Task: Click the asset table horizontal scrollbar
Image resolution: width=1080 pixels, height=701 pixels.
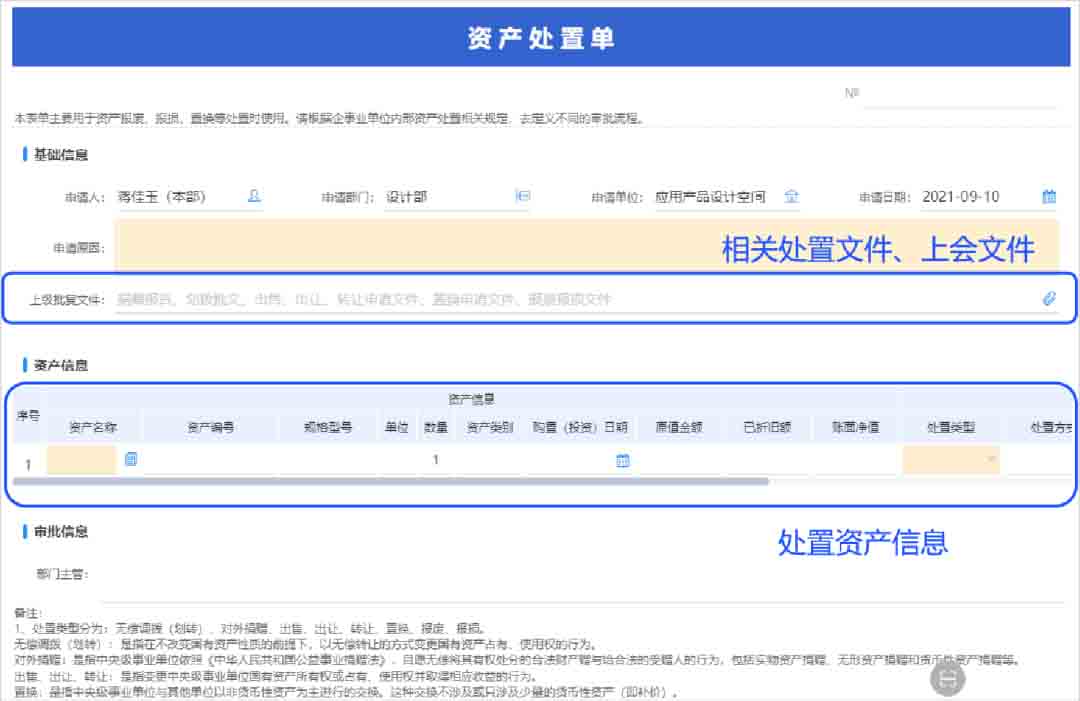Action: coord(391,481)
